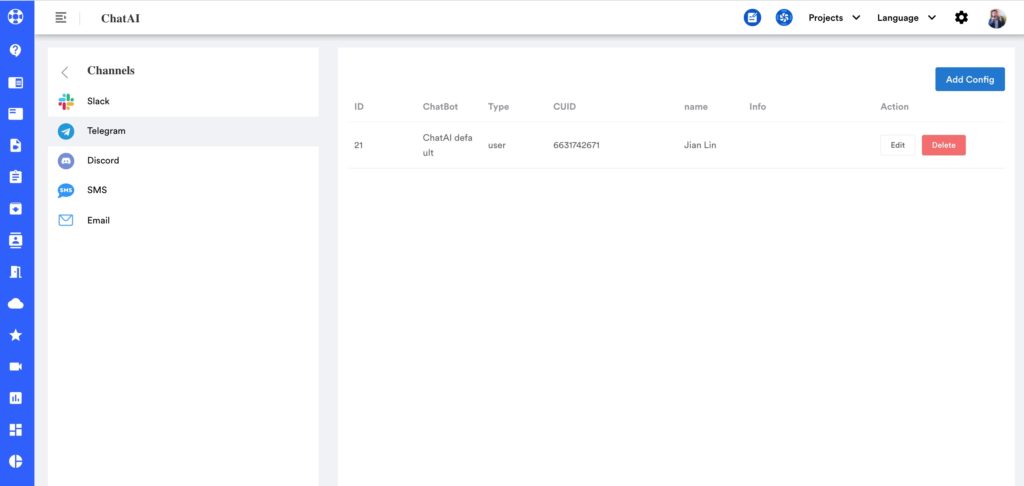Click the name column header
1024x486 pixels.
(x=696, y=106)
